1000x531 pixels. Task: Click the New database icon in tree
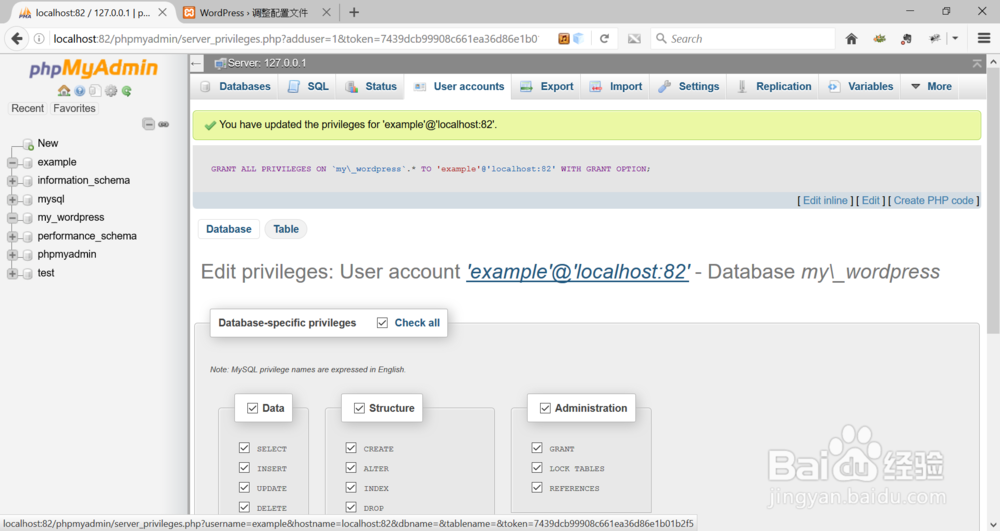[27, 144]
